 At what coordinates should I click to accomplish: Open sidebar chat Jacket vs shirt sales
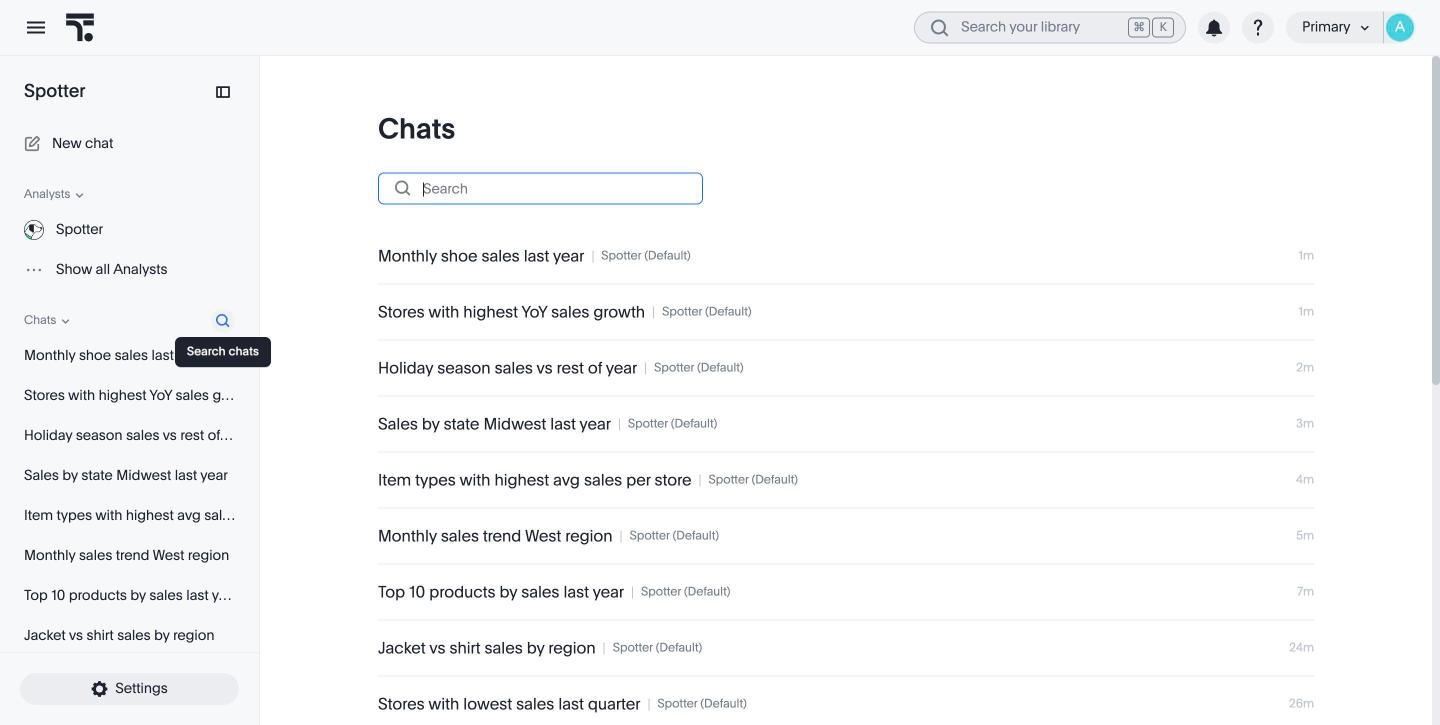tap(119, 636)
